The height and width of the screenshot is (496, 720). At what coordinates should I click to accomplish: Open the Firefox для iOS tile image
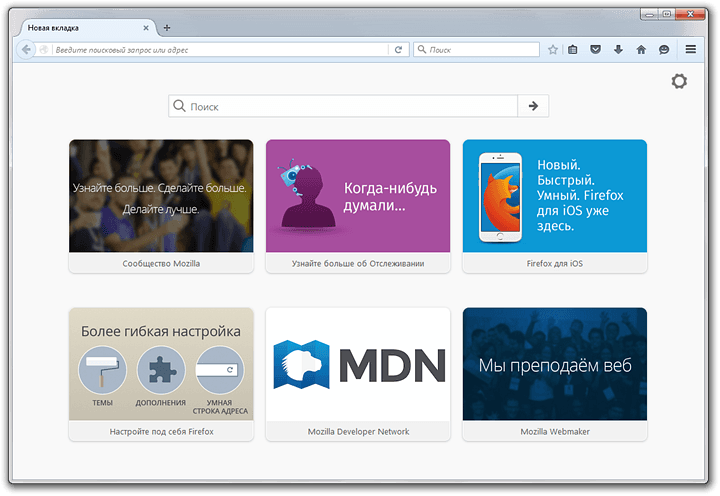coord(555,196)
